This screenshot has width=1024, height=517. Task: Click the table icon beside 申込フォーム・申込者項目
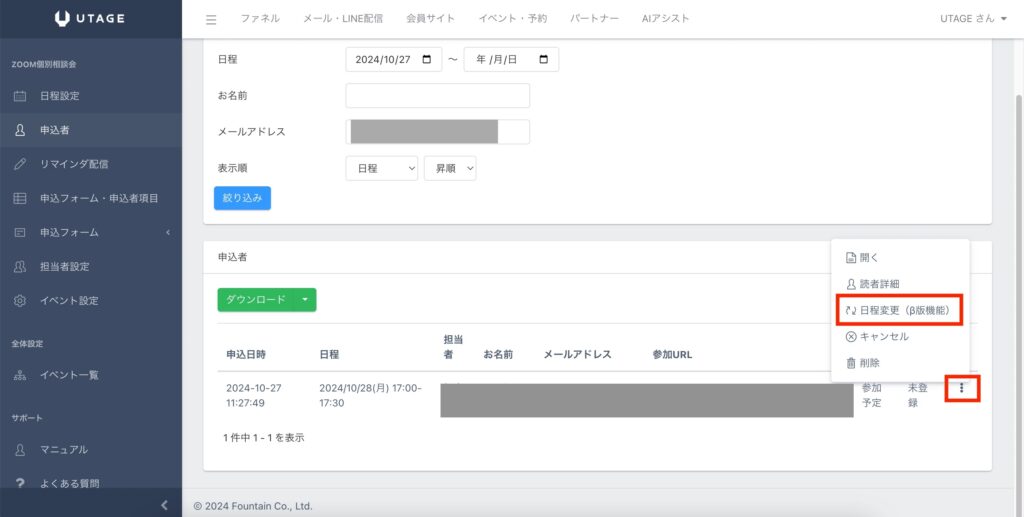tap(20, 198)
